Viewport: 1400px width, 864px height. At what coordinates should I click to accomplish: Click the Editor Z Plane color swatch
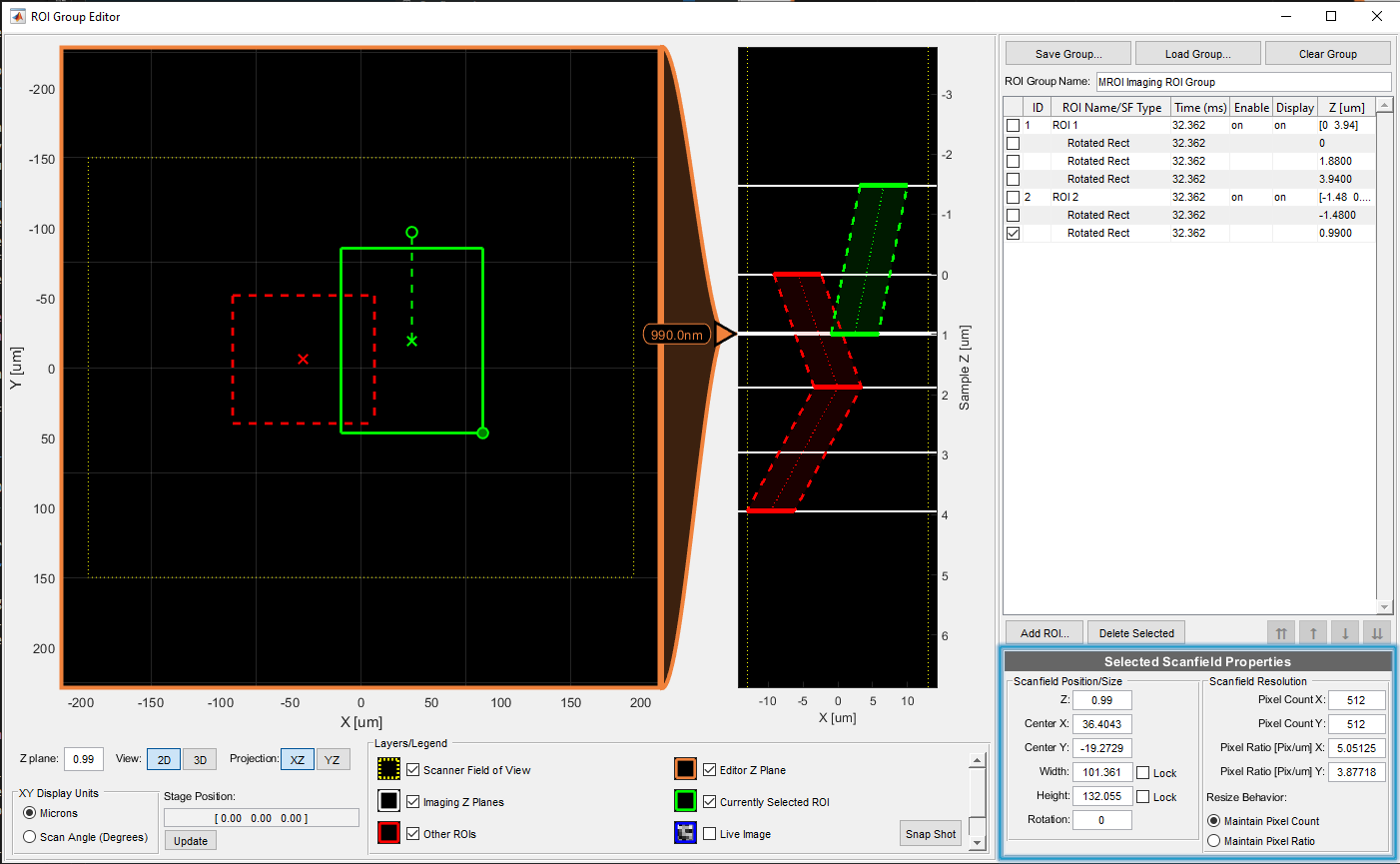tap(684, 769)
